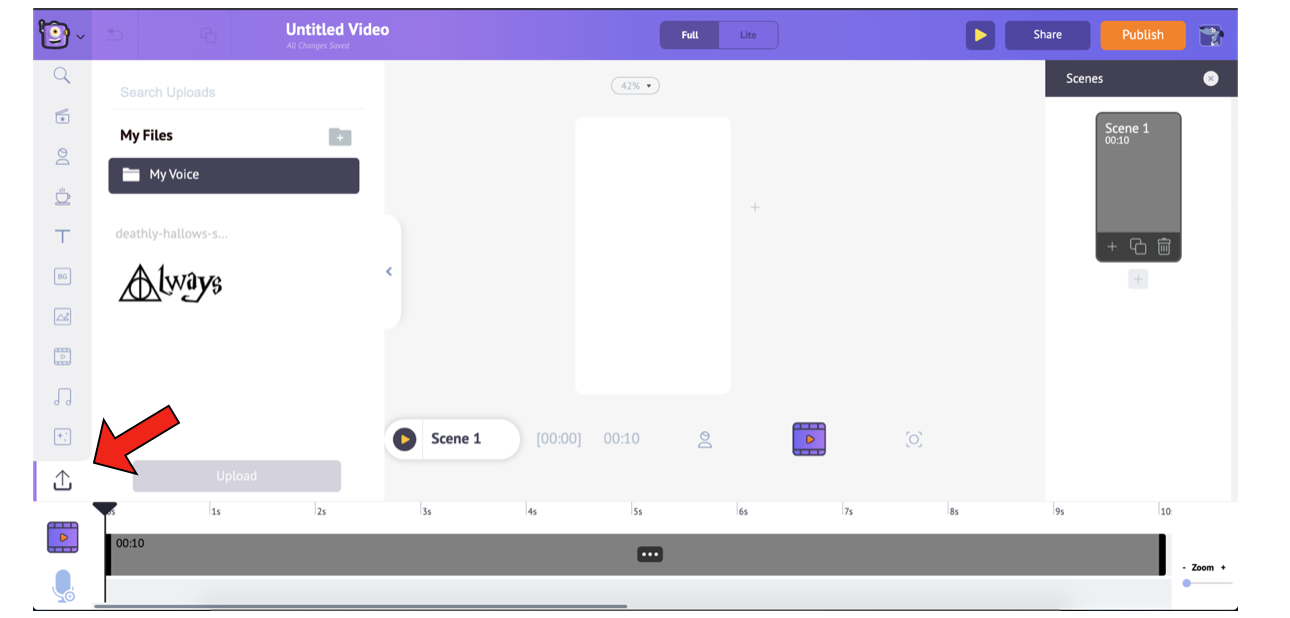This screenshot has width=1290, height=618.
Task: Expand the logo menu dropdown arrow
Action: [81, 37]
